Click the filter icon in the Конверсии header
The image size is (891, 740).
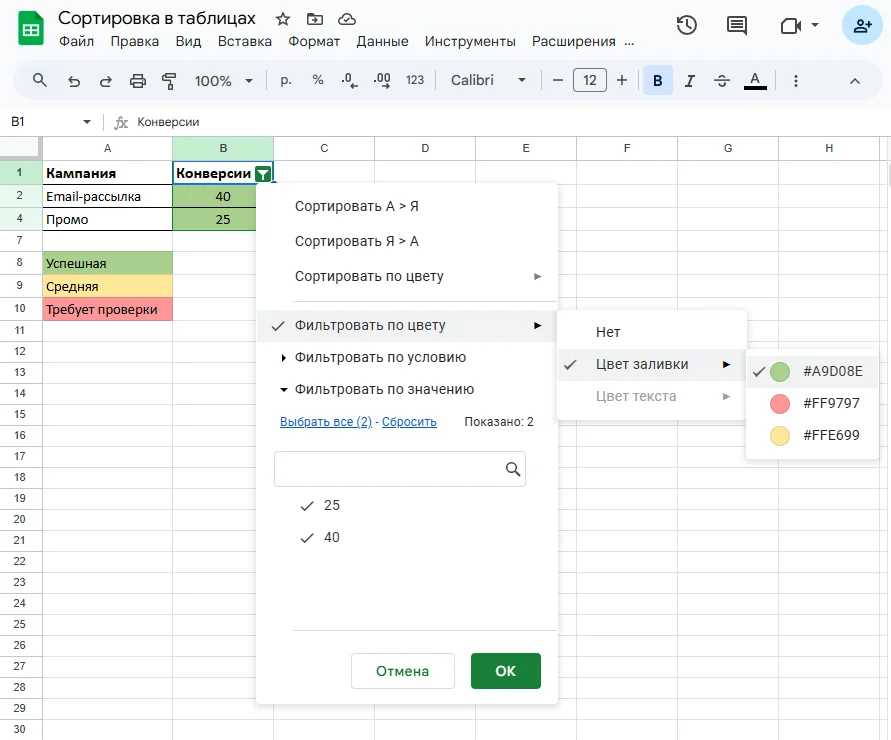pos(262,174)
